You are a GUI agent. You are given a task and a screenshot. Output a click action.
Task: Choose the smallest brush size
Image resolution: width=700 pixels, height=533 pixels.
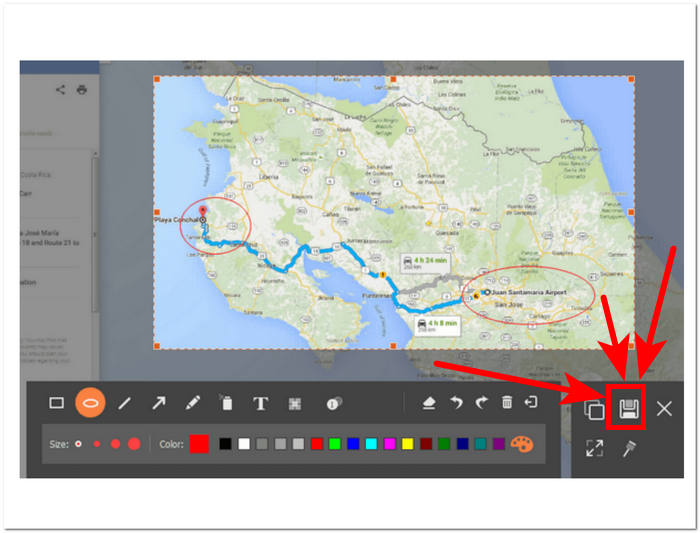click(x=79, y=444)
